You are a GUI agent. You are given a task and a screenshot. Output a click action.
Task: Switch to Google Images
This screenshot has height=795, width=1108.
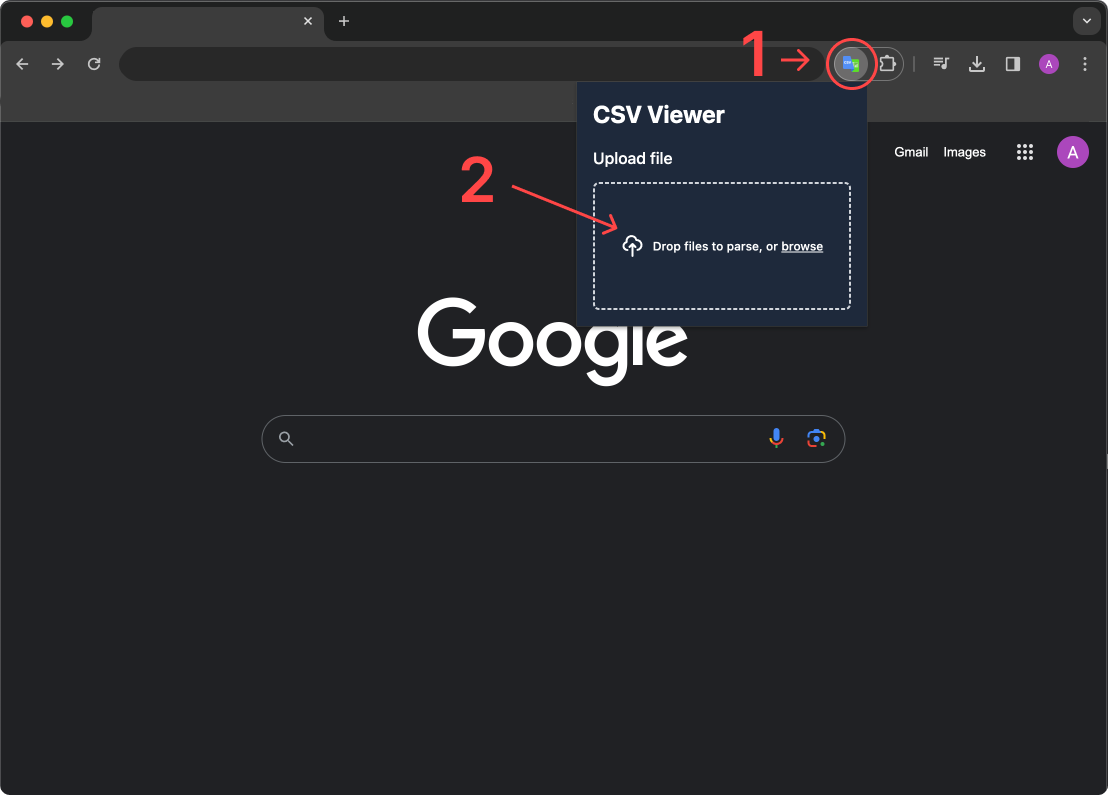tap(964, 152)
